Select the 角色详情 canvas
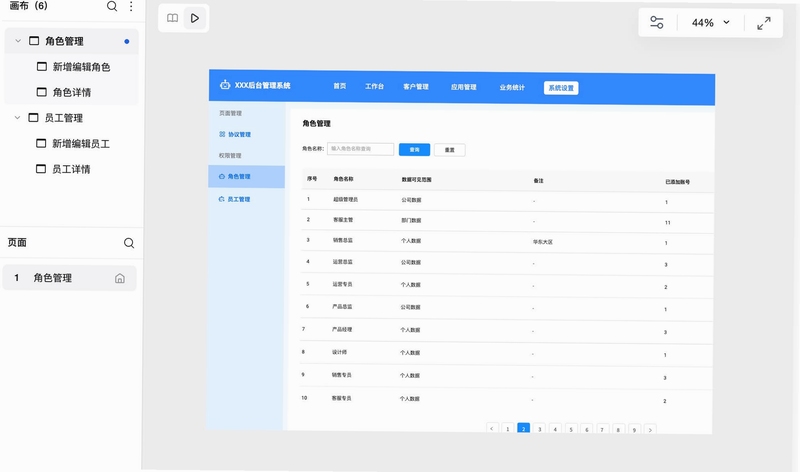Screen dimensions: 800x472 tap(72, 92)
